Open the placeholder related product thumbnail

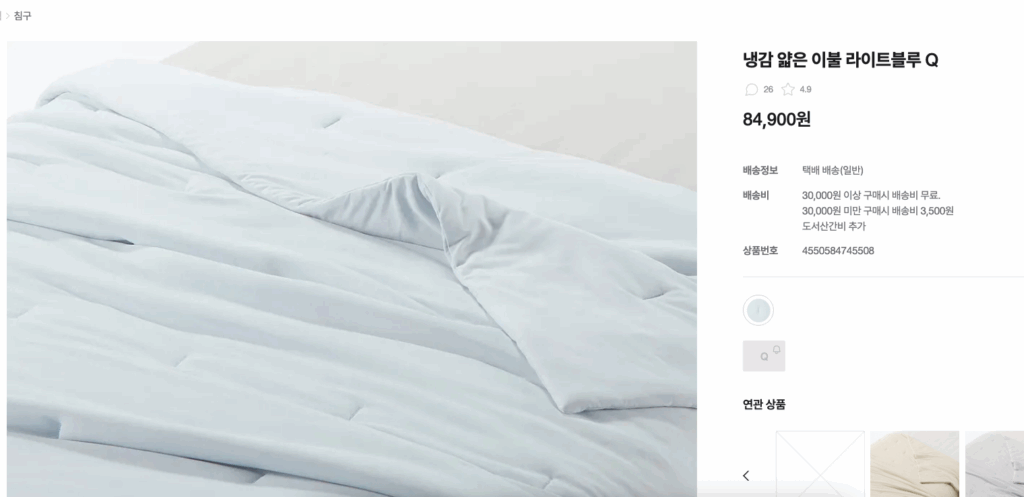(820, 464)
